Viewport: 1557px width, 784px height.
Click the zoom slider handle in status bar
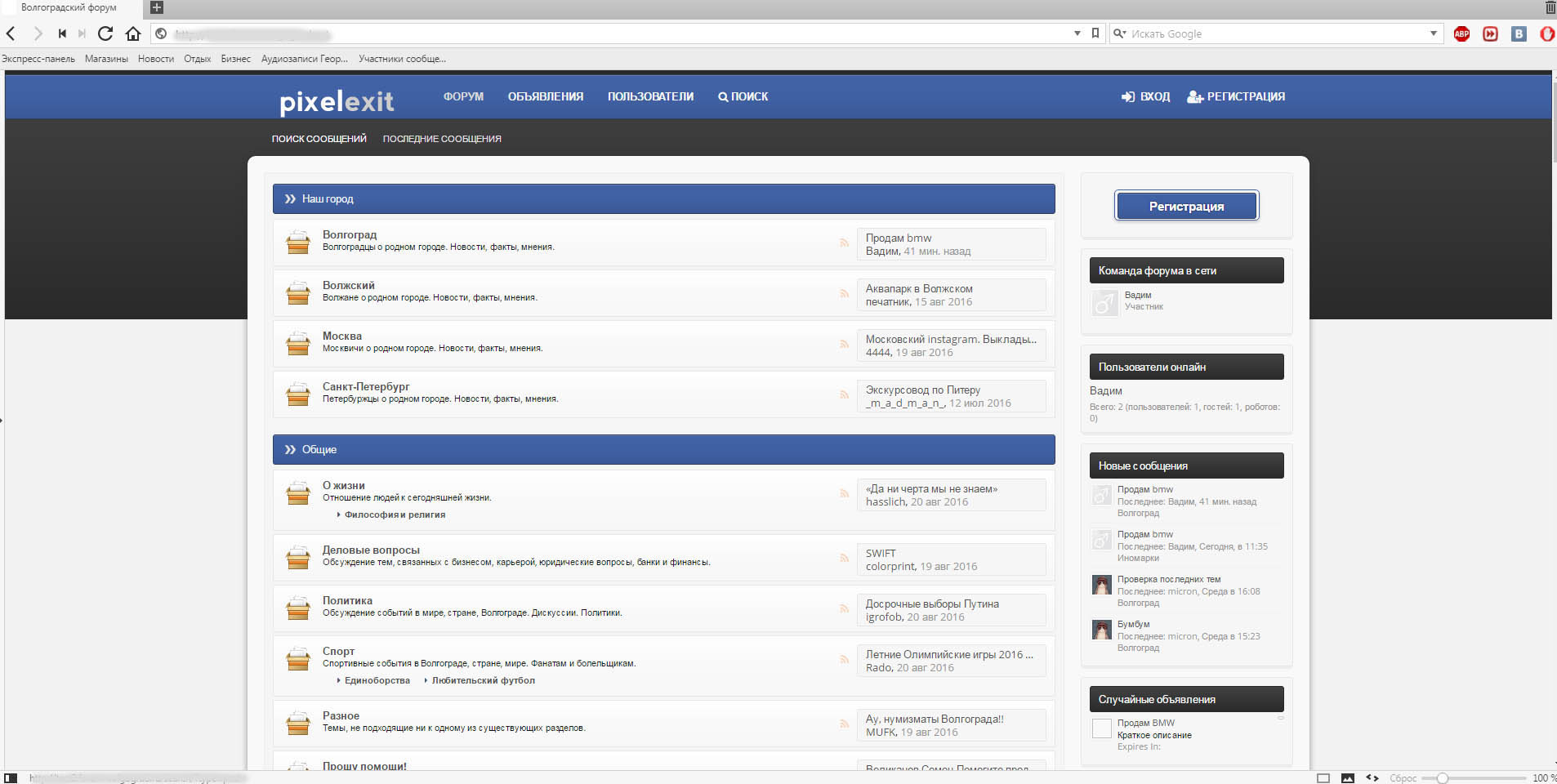click(1443, 778)
